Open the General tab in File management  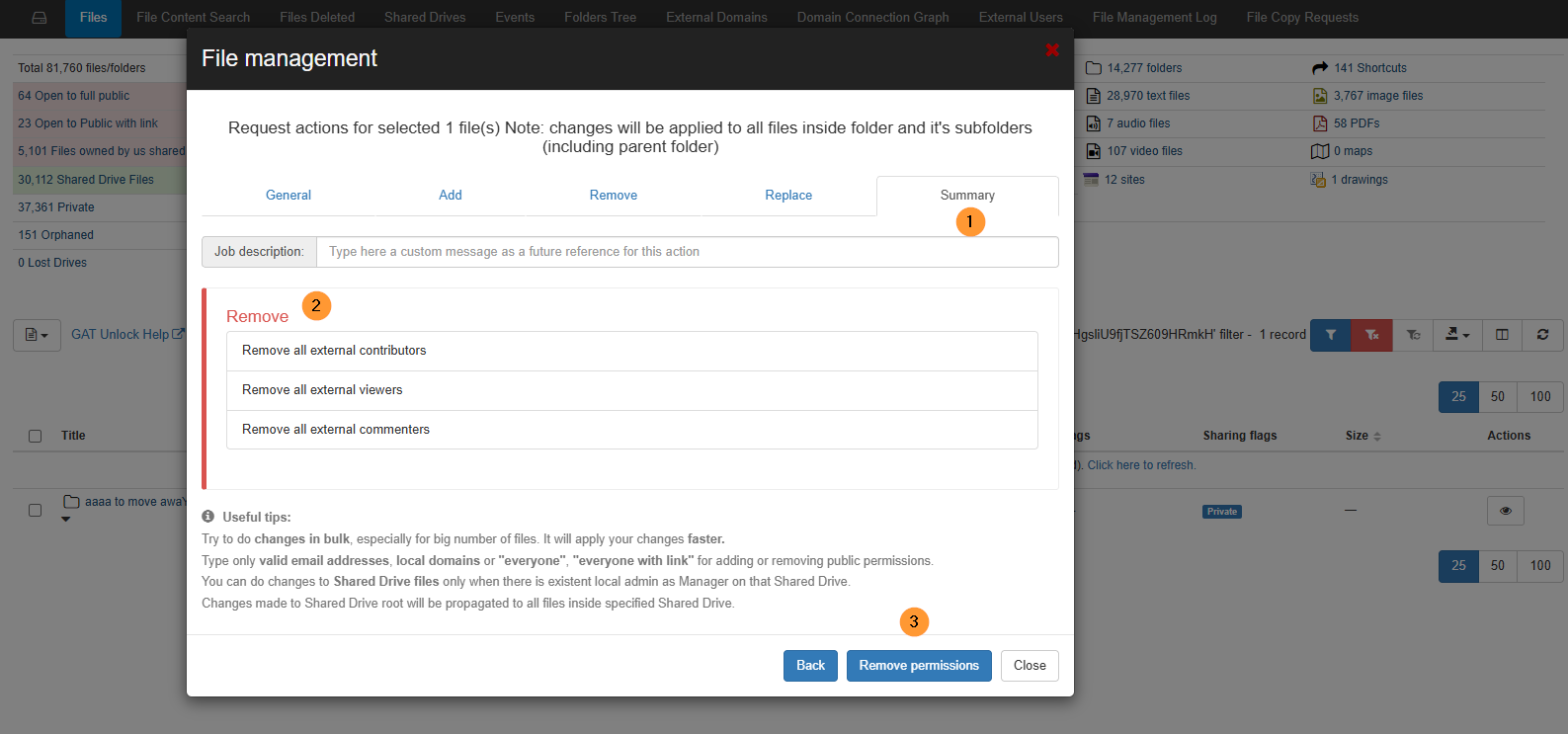289,196
